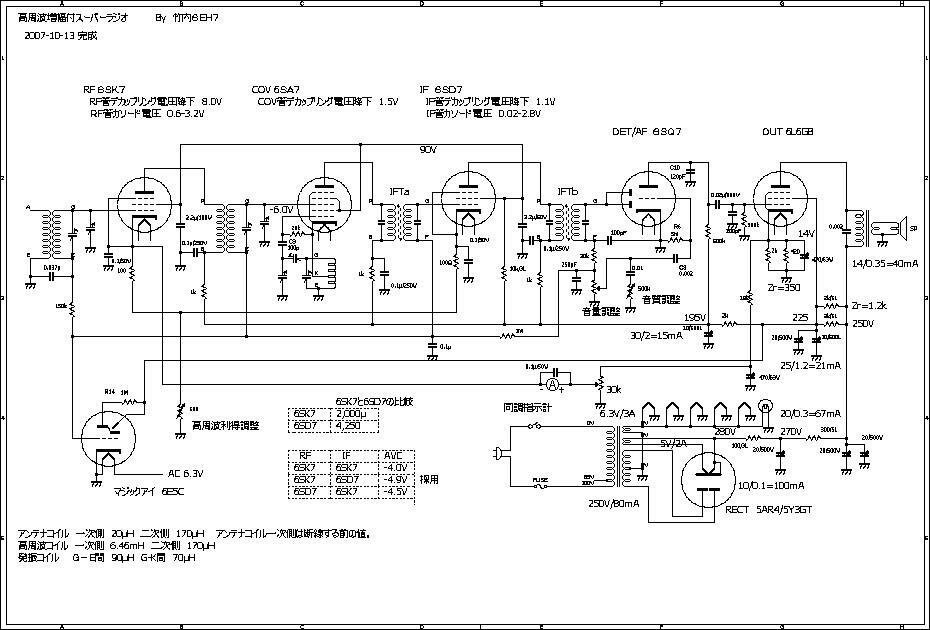The height and width of the screenshot is (630, 930).
Task: Click the DET/AF 6SQ7 label
Action: [646, 132]
